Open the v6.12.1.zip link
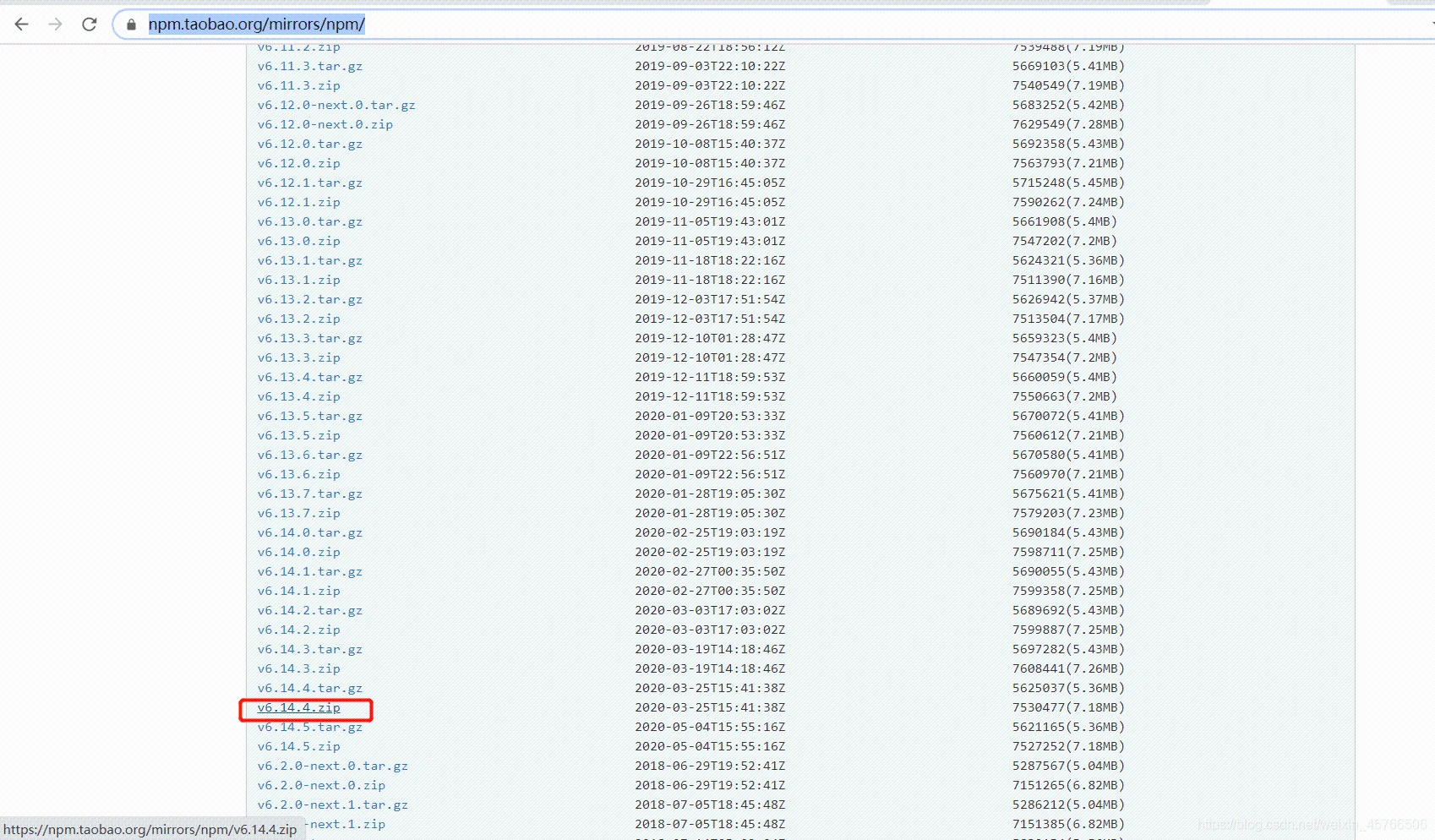Screen dimensions: 1435x840 299,203
